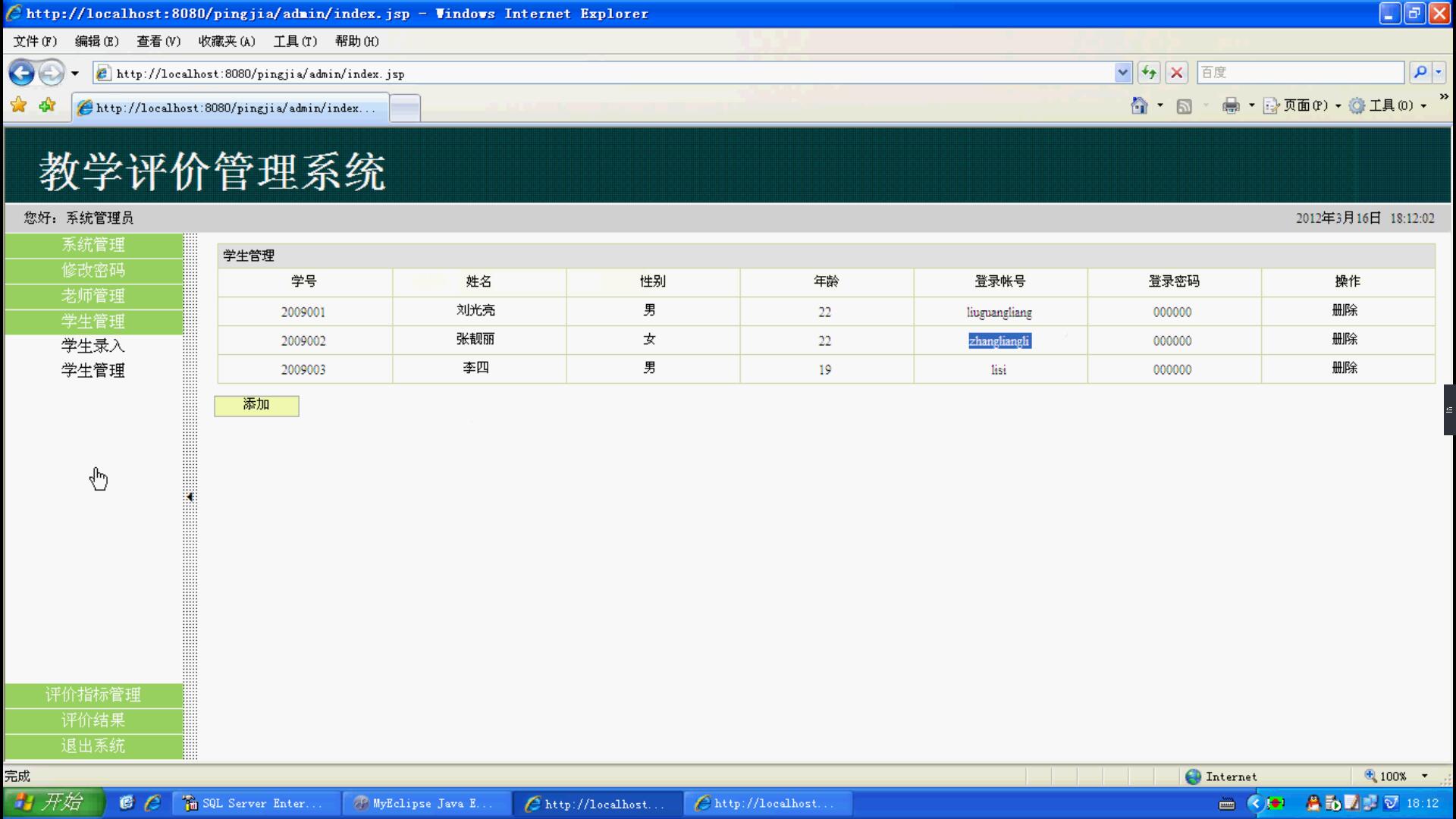Open the search provider dropdown arrow
This screenshot has width=1456, height=819.
[1439, 73]
